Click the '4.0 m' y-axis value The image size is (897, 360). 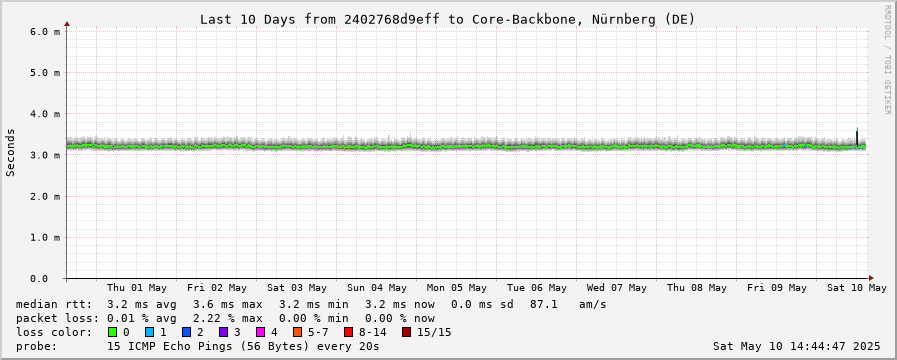pyautogui.click(x=44, y=114)
